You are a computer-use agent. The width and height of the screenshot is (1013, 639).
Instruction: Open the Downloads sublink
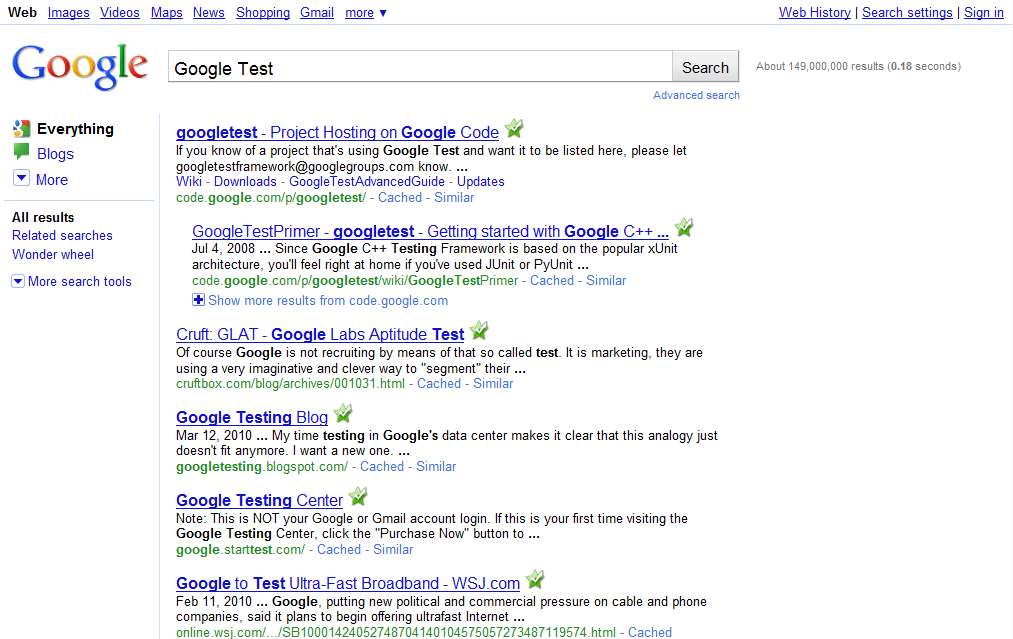pos(245,182)
